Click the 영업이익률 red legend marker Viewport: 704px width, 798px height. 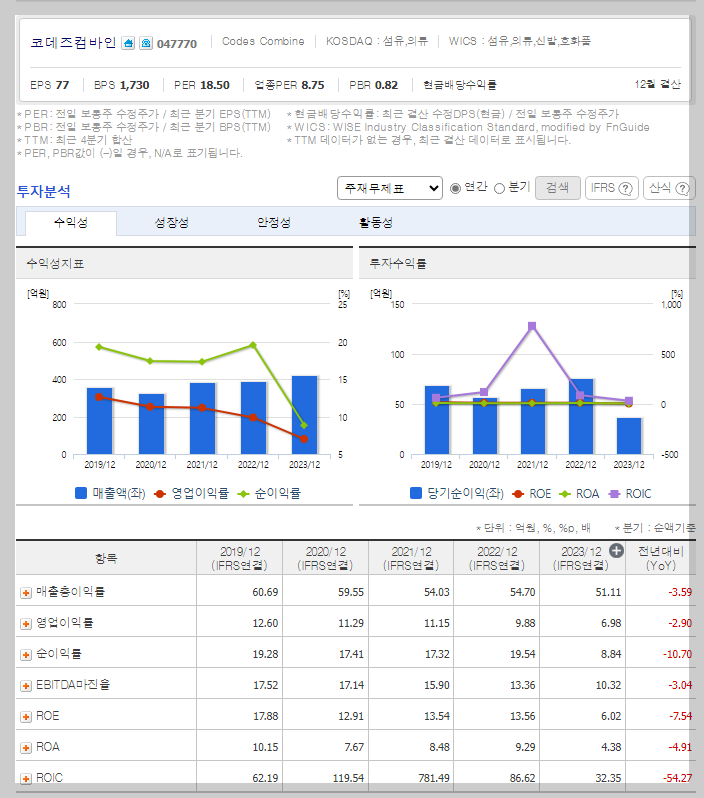click(160, 493)
